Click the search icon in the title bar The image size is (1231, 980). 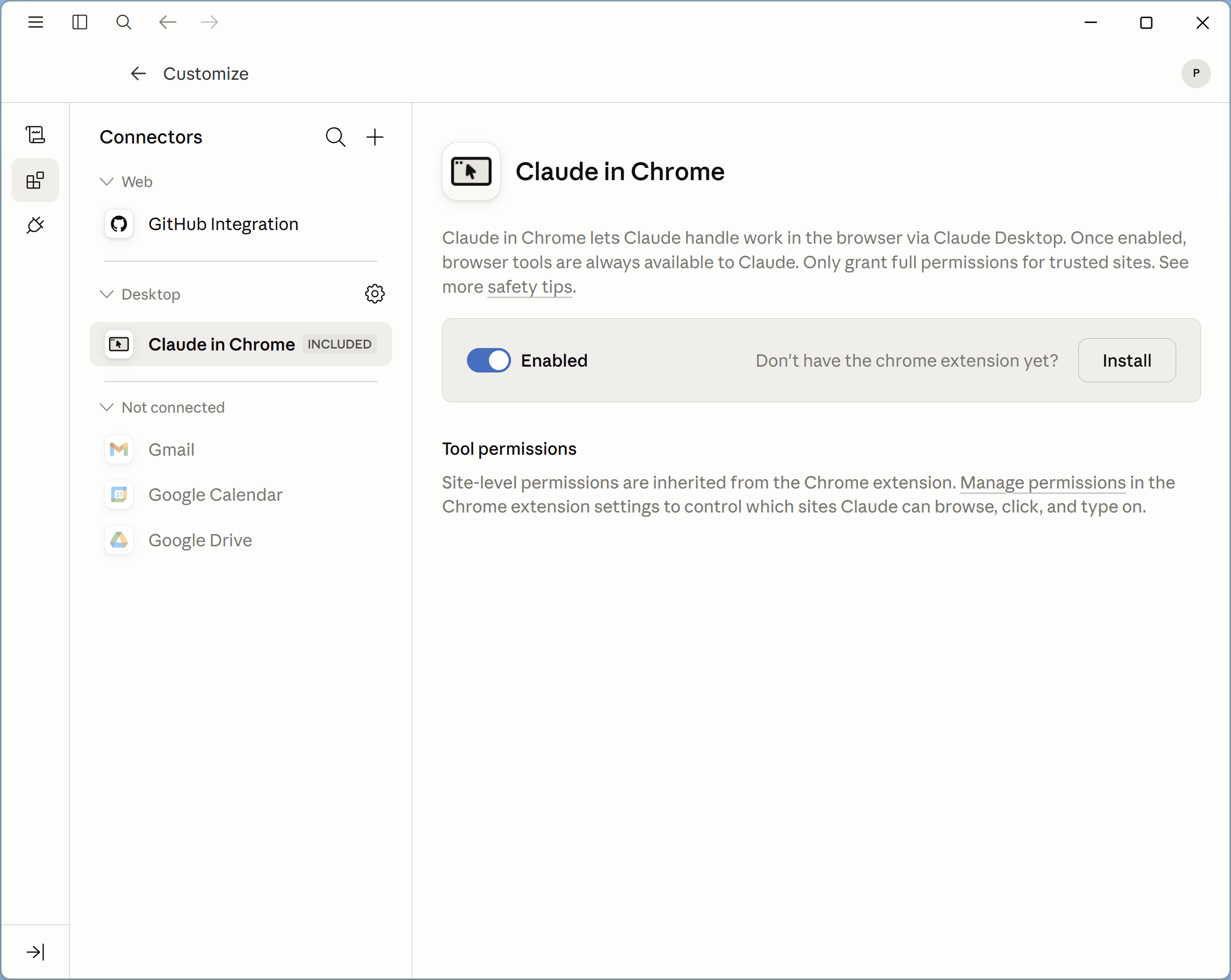[x=123, y=23]
